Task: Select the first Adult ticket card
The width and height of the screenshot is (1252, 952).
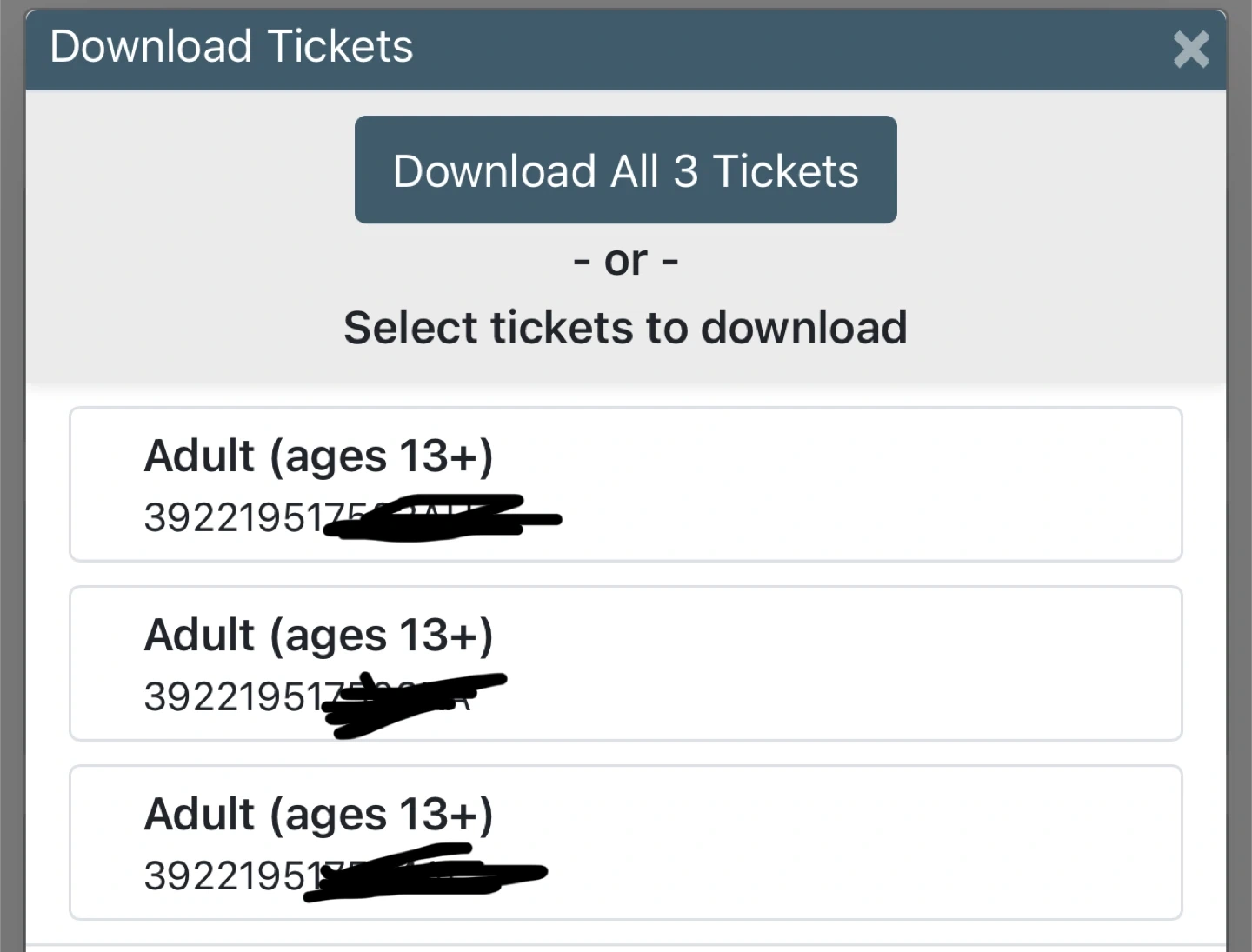Action: [x=625, y=484]
